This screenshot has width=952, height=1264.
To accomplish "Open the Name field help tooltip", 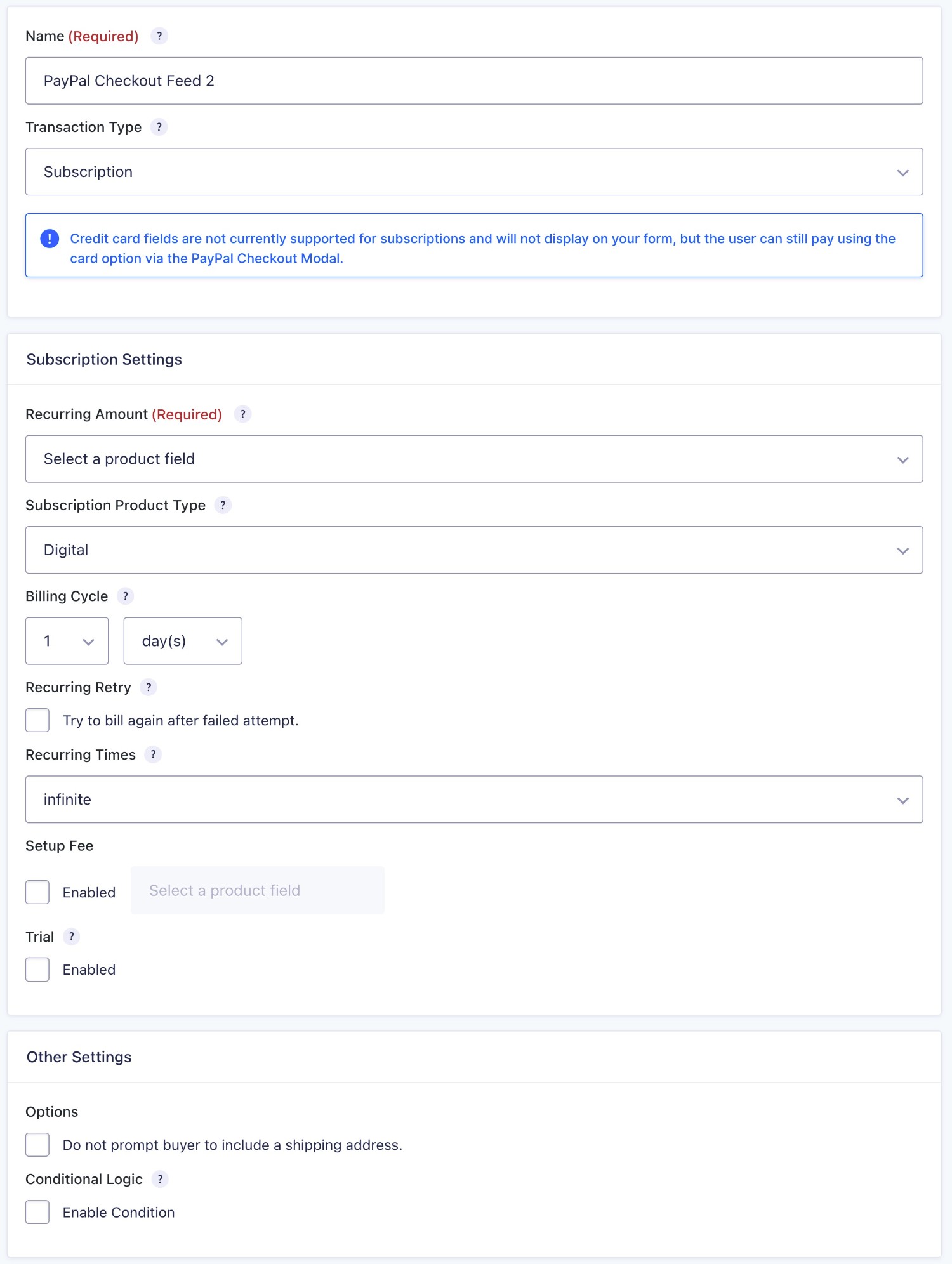I will point(159,36).
